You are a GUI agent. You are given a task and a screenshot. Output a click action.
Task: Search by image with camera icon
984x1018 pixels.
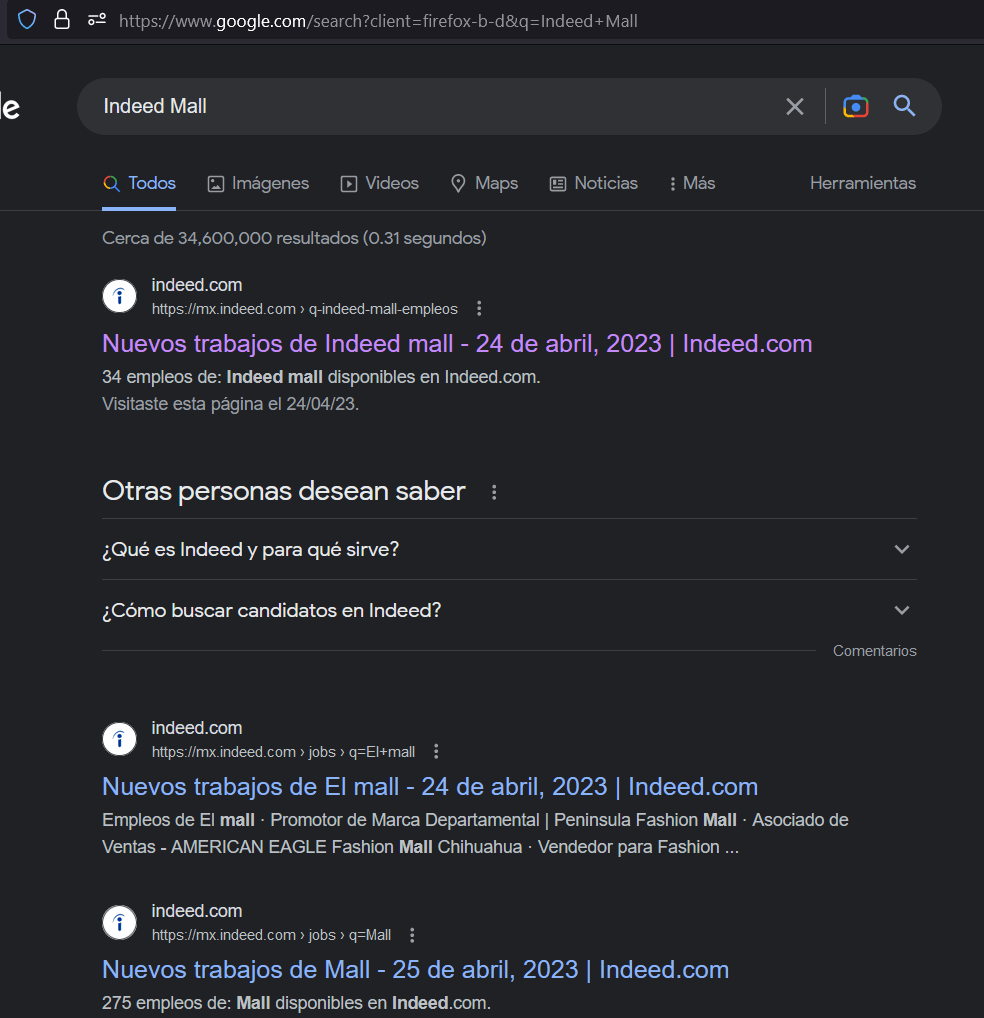click(x=855, y=106)
